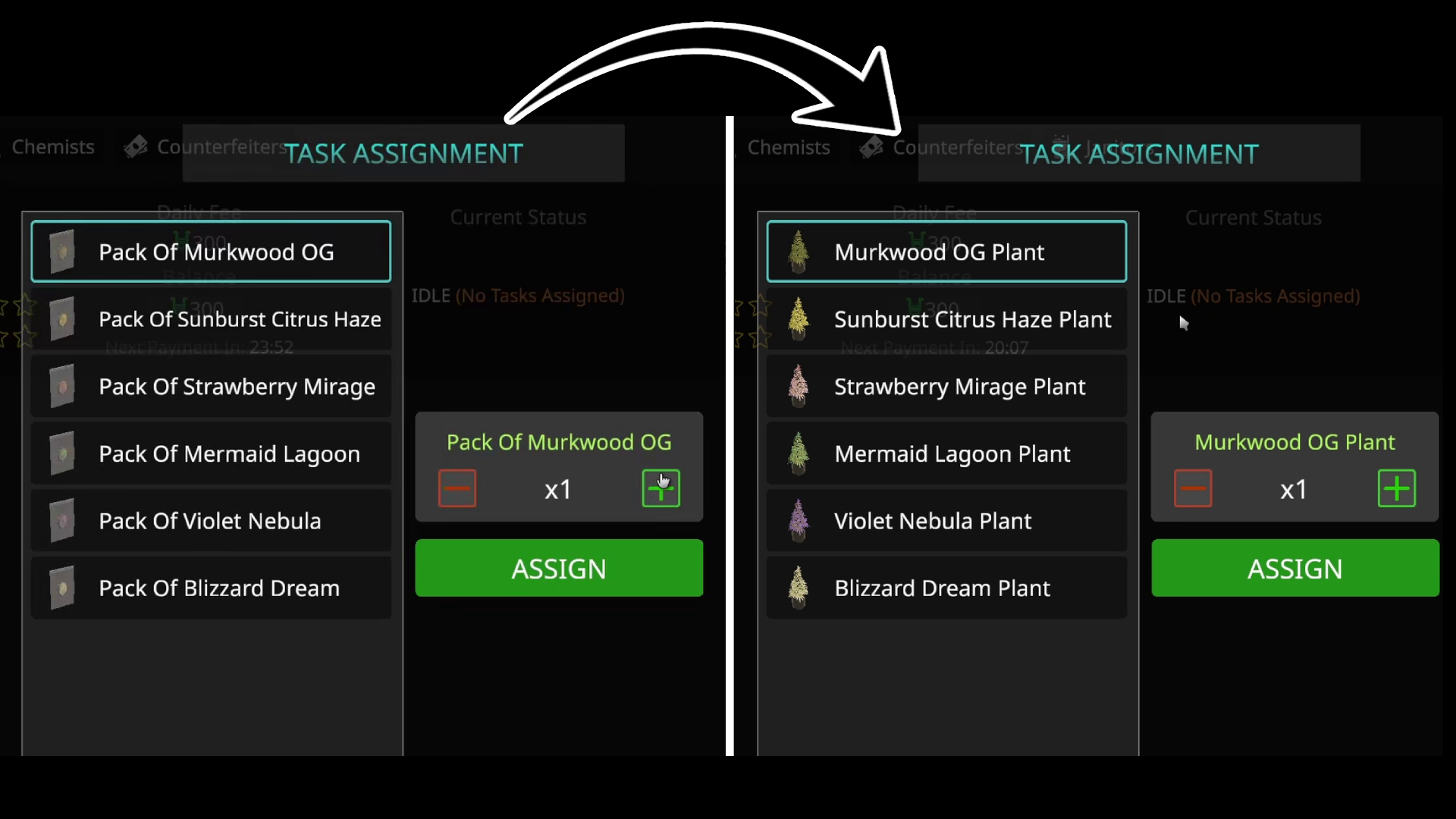
Task: Click the left TASK ASSIGNMENT heading
Action: pos(403,154)
